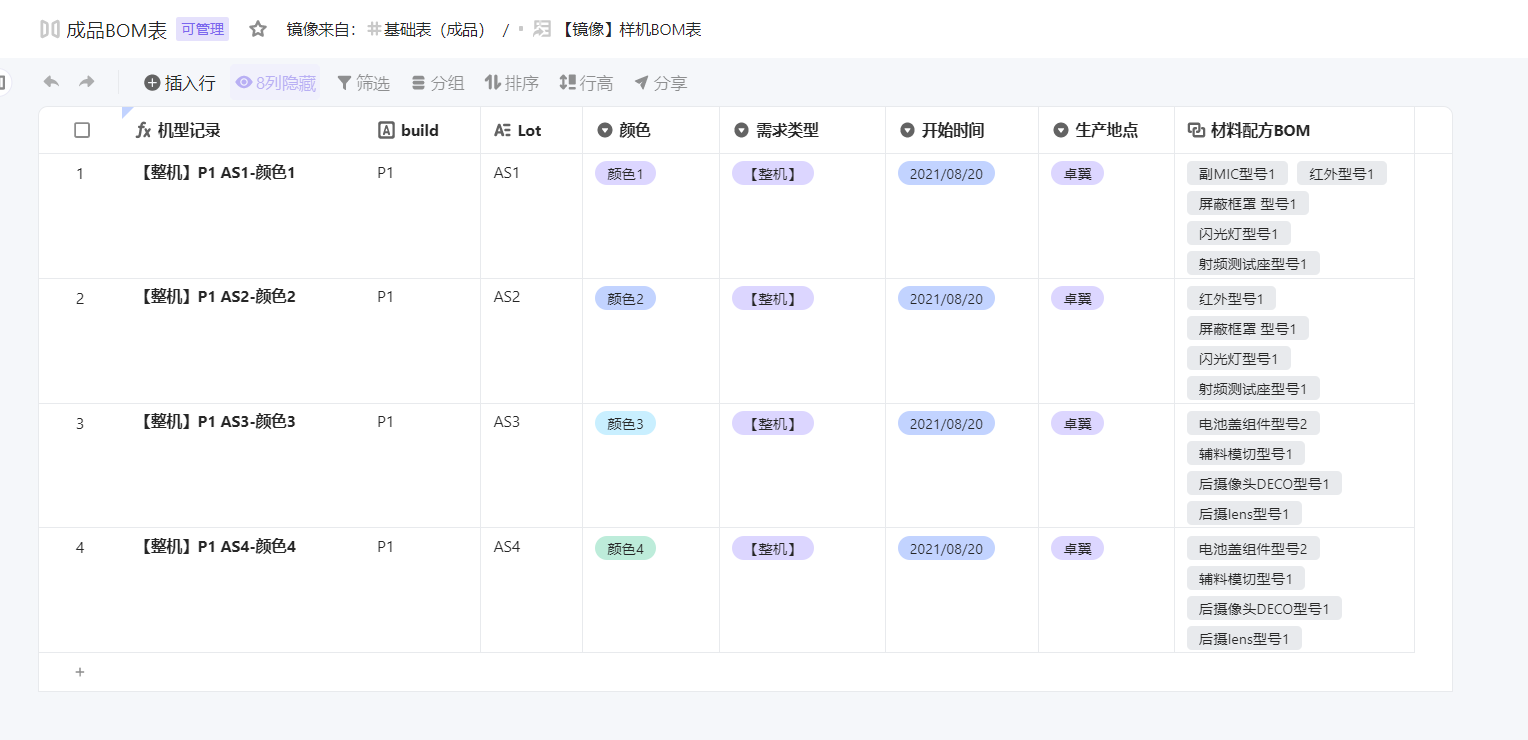
Task: Click the plus button to add row
Action: pyautogui.click(x=80, y=672)
